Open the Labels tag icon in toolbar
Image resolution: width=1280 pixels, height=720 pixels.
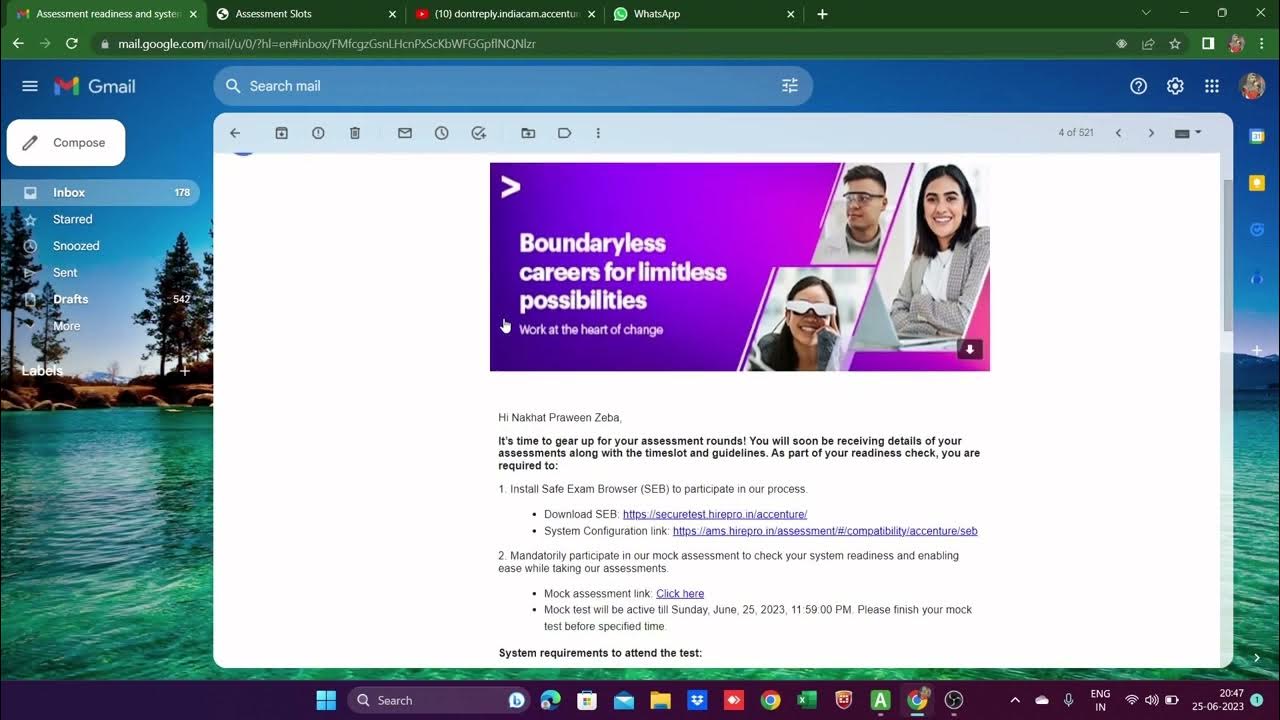564,133
